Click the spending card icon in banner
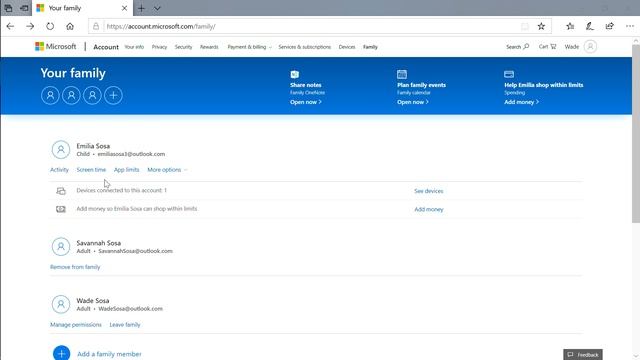This screenshot has width=640, height=360. point(509,74)
